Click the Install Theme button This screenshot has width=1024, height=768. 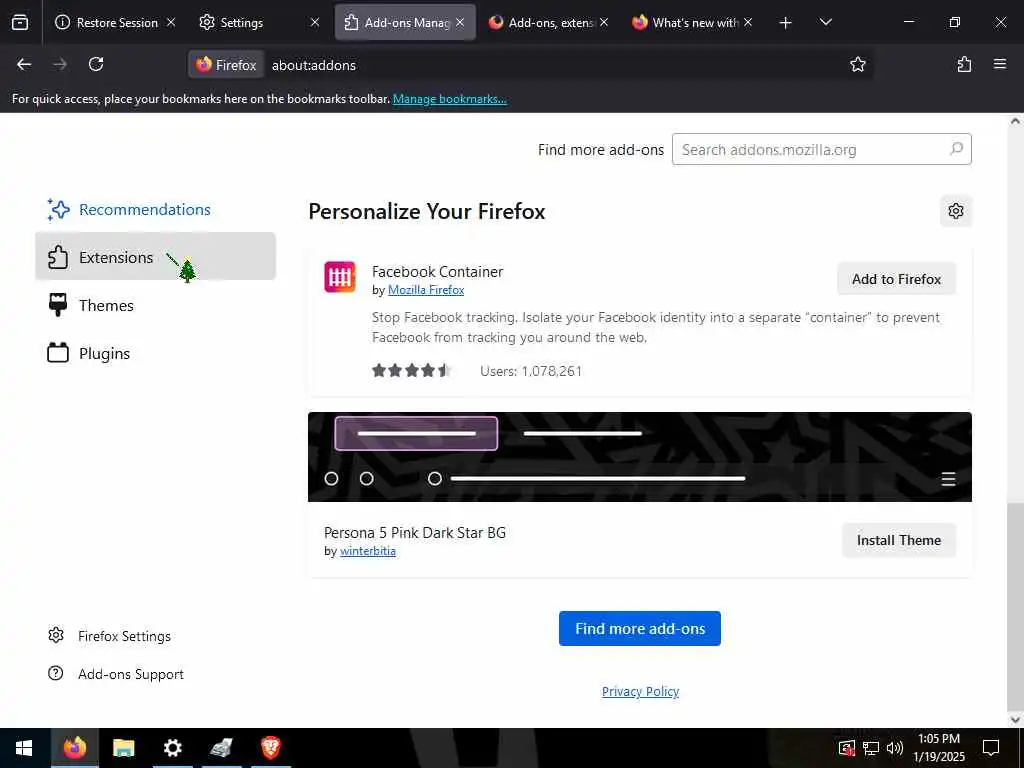tap(899, 540)
